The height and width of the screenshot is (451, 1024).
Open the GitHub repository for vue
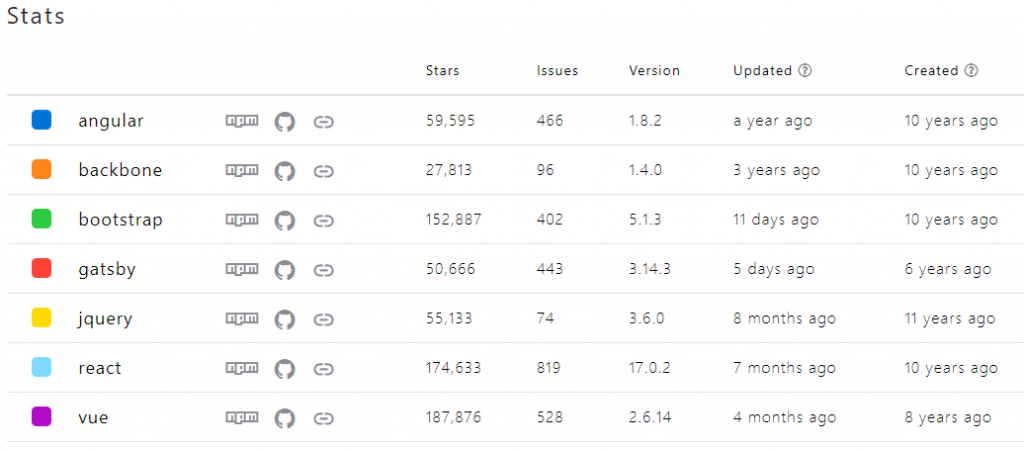pyautogui.click(x=285, y=418)
